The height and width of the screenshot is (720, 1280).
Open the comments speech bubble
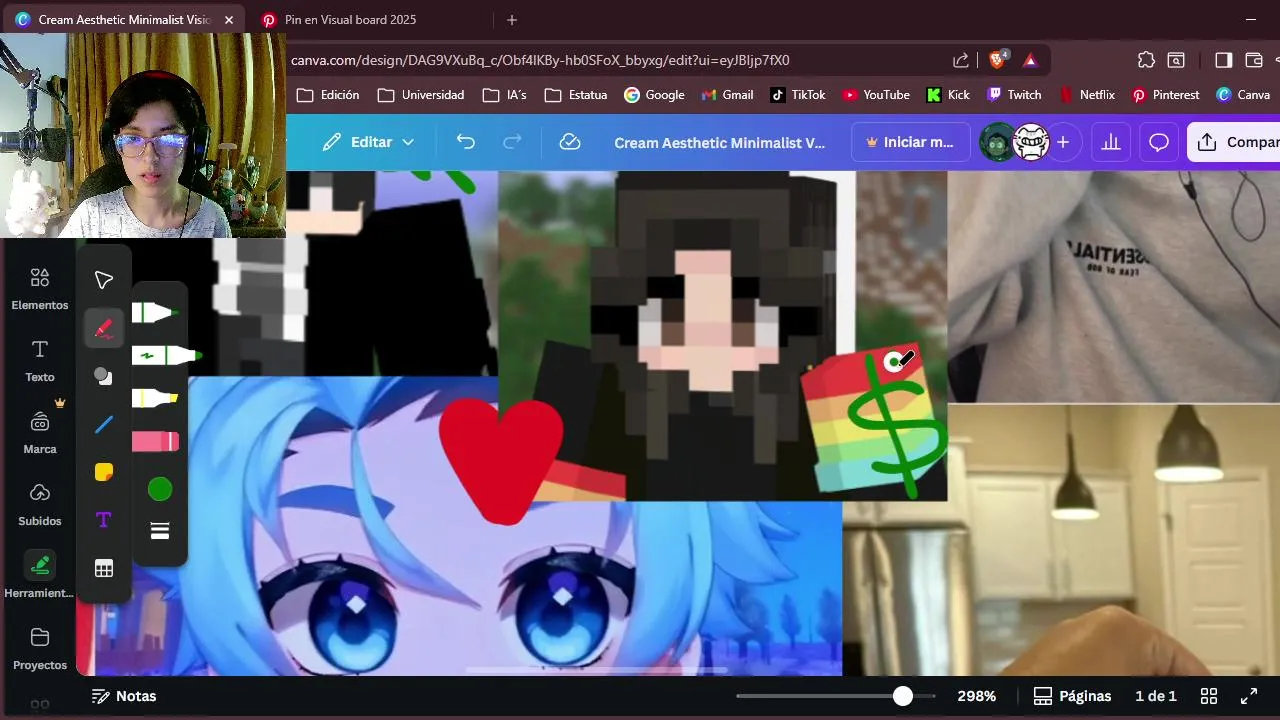coord(1159,142)
